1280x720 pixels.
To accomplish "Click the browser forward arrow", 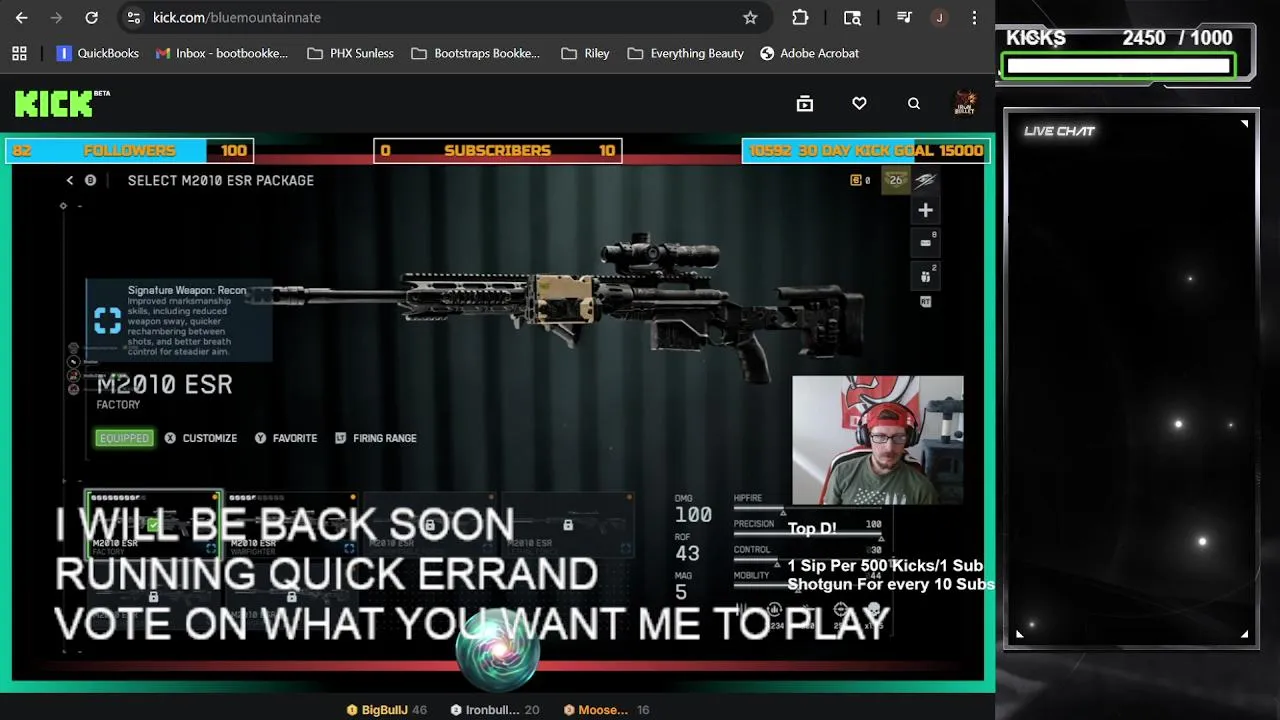I will pos(56,17).
